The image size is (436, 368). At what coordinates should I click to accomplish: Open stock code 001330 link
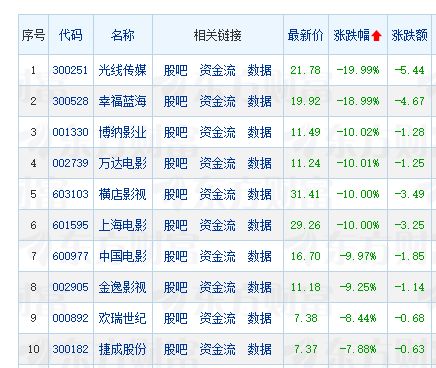point(70,132)
